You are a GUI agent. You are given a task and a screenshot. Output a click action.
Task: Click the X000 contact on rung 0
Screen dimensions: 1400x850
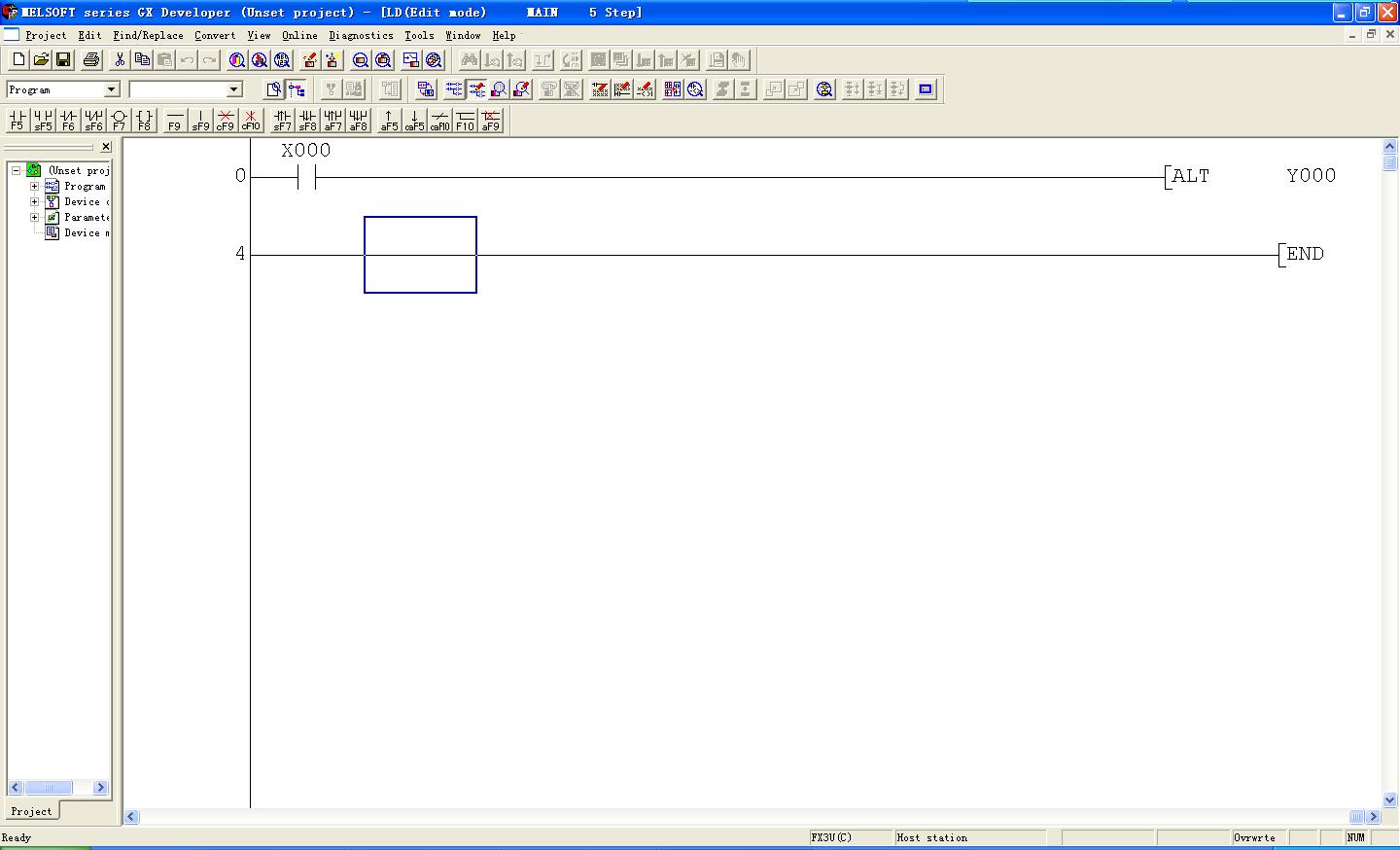pos(306,177)
